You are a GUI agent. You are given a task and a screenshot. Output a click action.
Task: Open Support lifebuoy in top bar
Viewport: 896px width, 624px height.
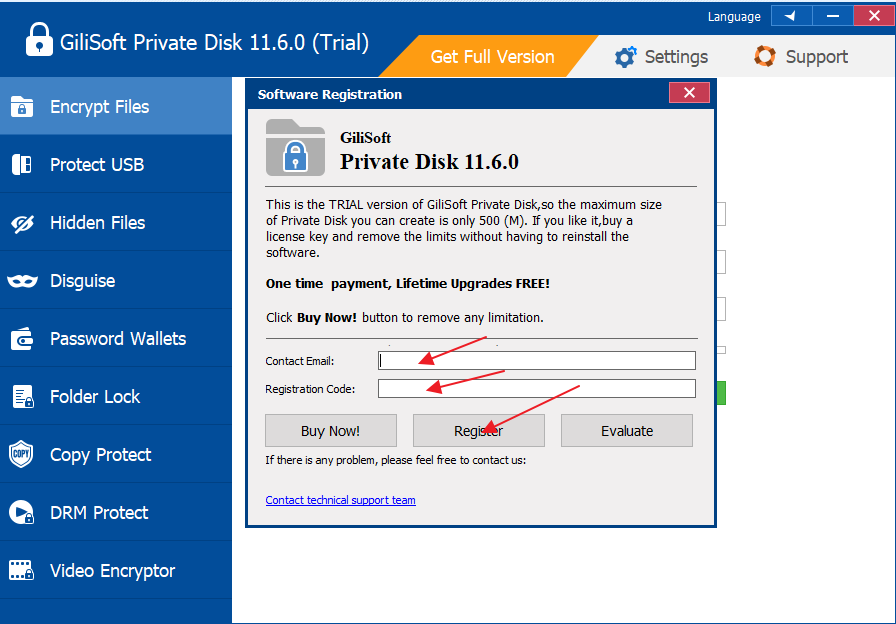(765, 57)
